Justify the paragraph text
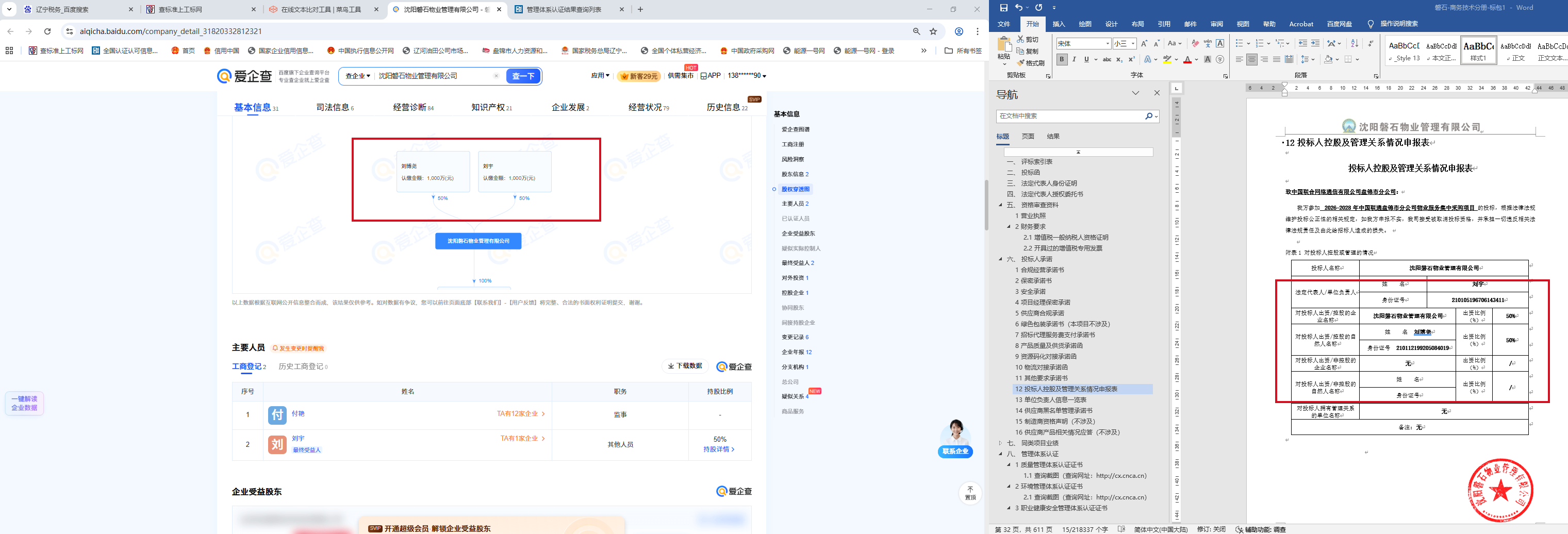 pos(1277,60)
